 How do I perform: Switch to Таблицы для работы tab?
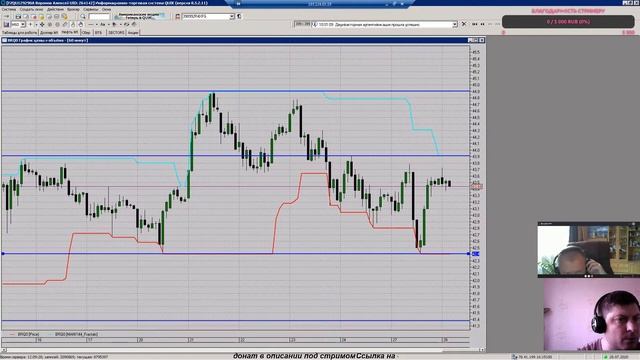point(19,32)
